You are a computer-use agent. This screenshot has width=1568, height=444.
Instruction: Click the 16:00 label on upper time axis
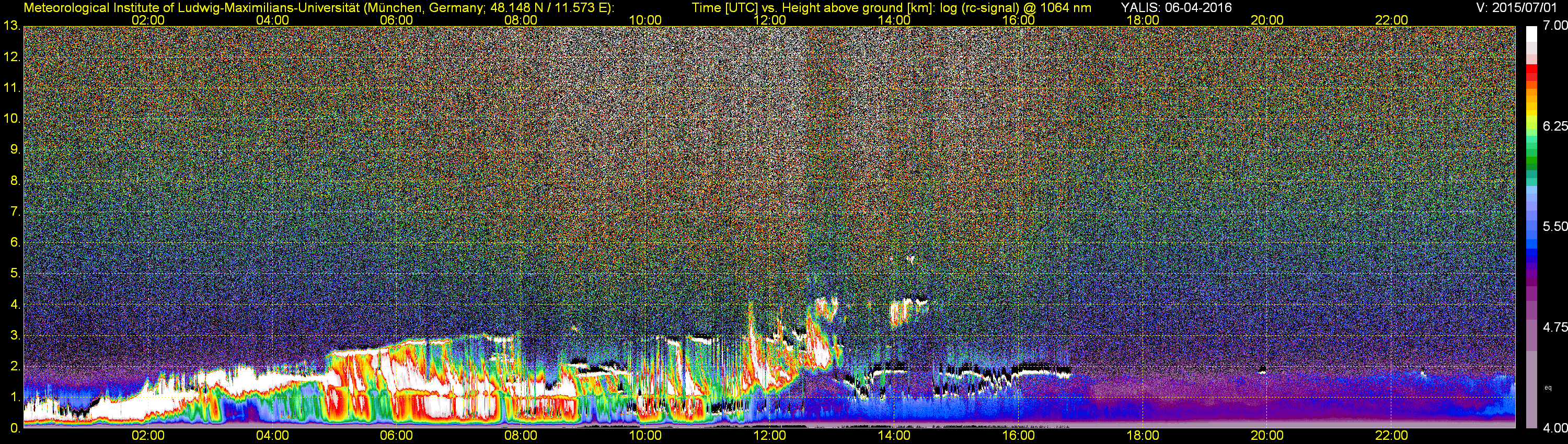(x=1018, y=20)
